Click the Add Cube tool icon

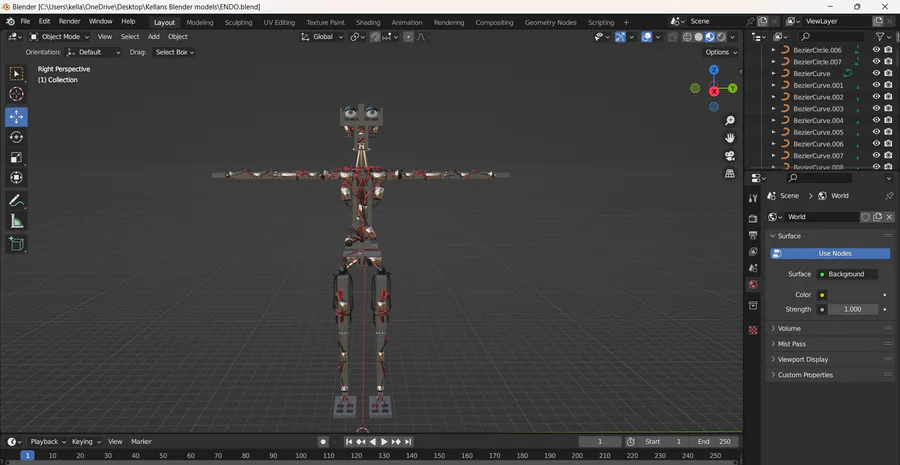pyautogui.click(x=16, y=243)
